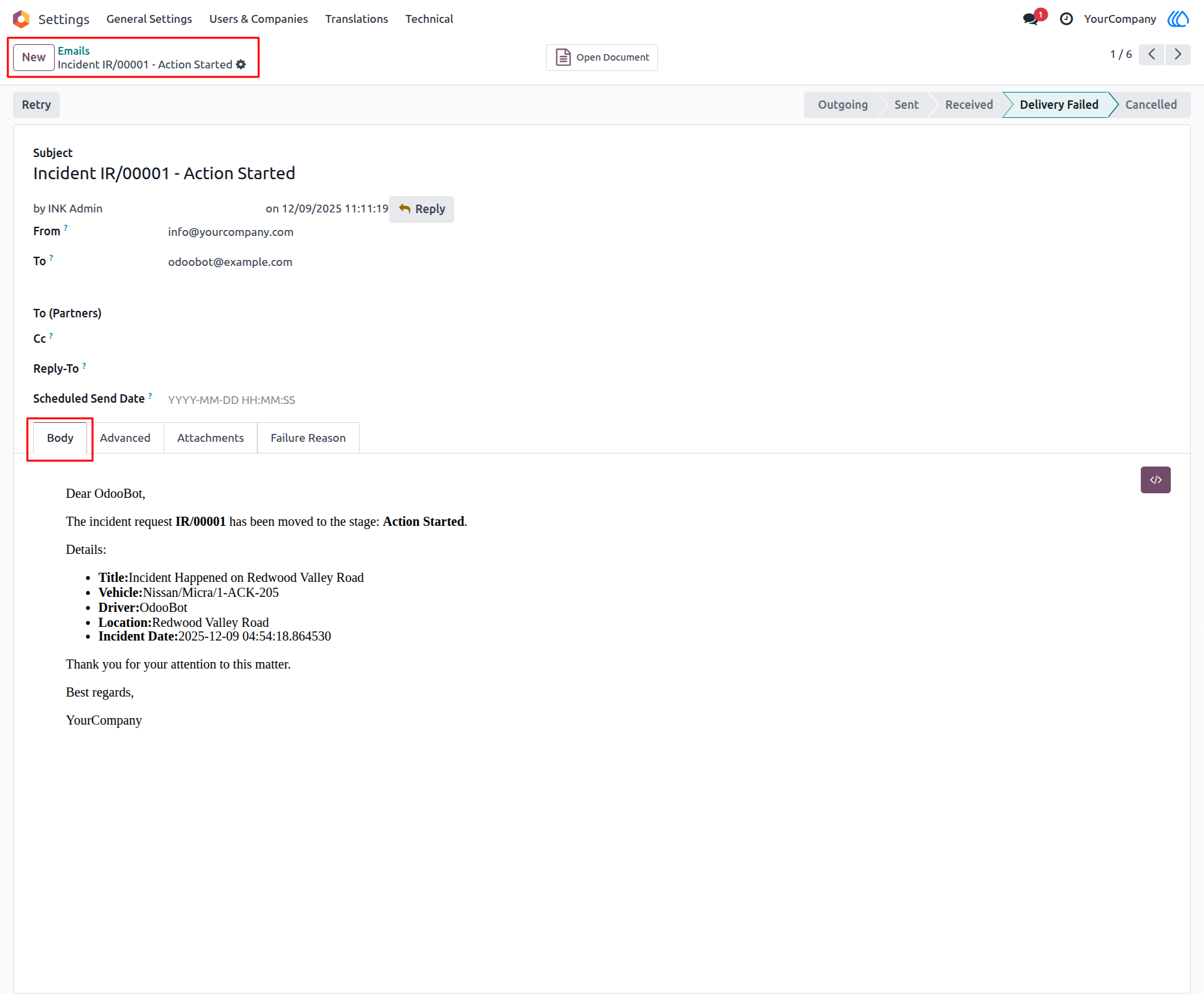Click the 'Best regards,' line

pos(100,692)
